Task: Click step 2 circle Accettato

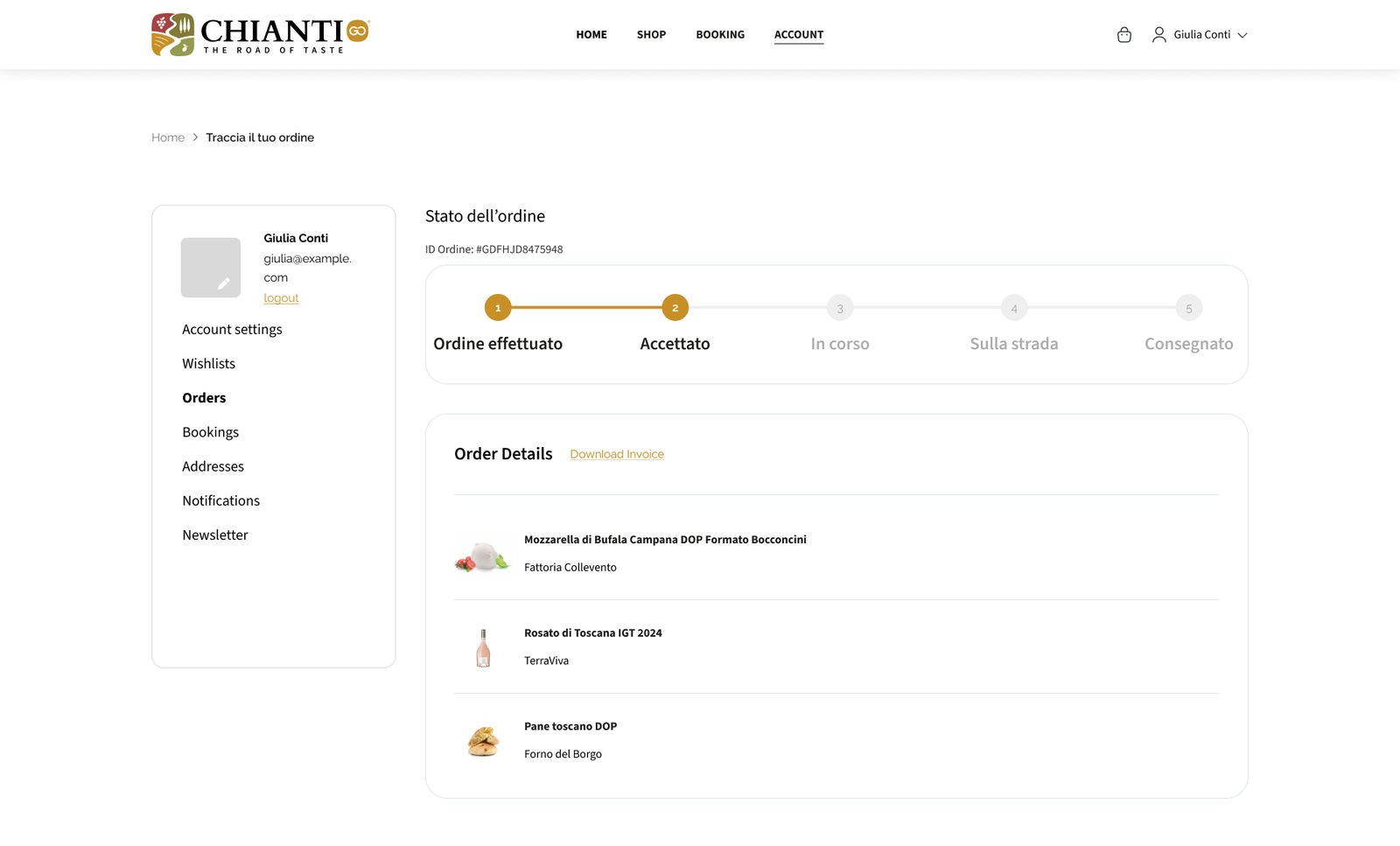Action: coord(675,308)
